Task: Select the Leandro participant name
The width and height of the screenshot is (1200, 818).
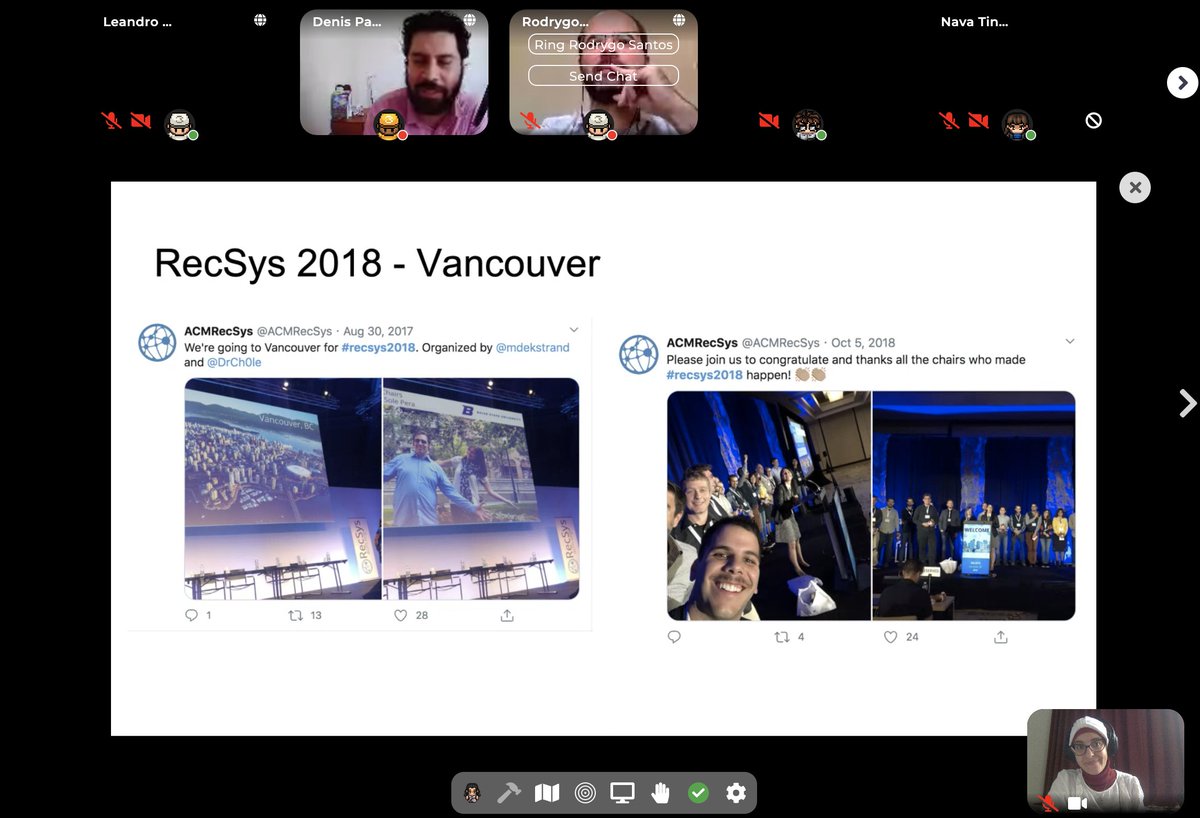Action: tap(137, 21)
